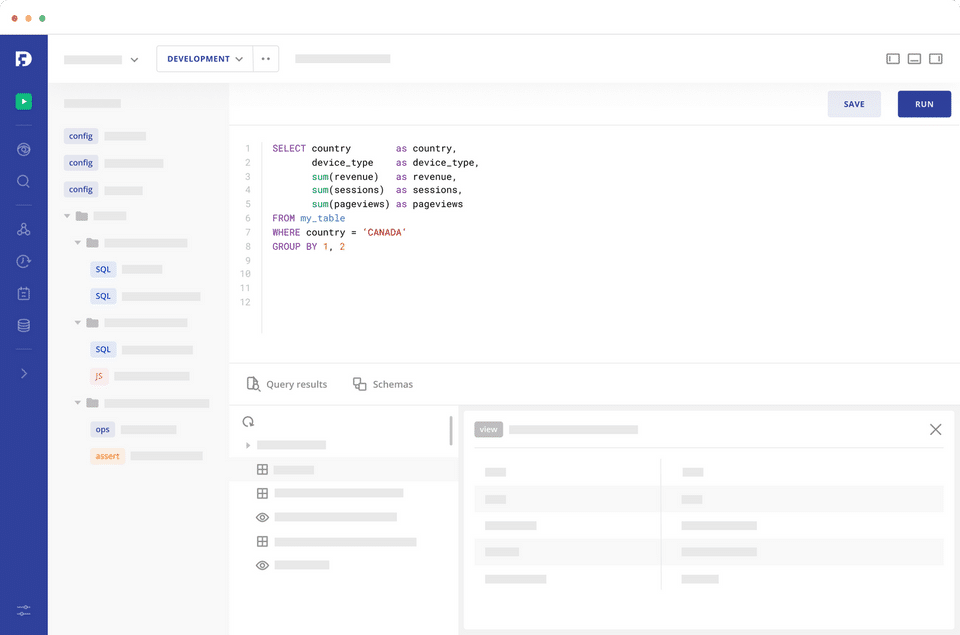The height and width of the screenshot is (635, 960).
Task: Toggle right panel layout icon
Action: coord(936,59)
